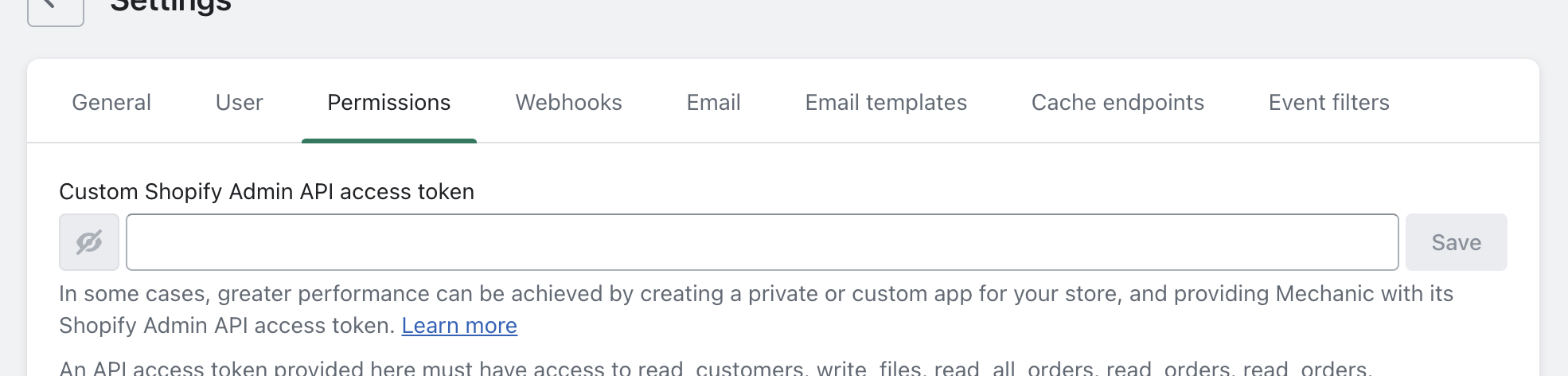Go to the Webhooks tab

pos(568,103)
